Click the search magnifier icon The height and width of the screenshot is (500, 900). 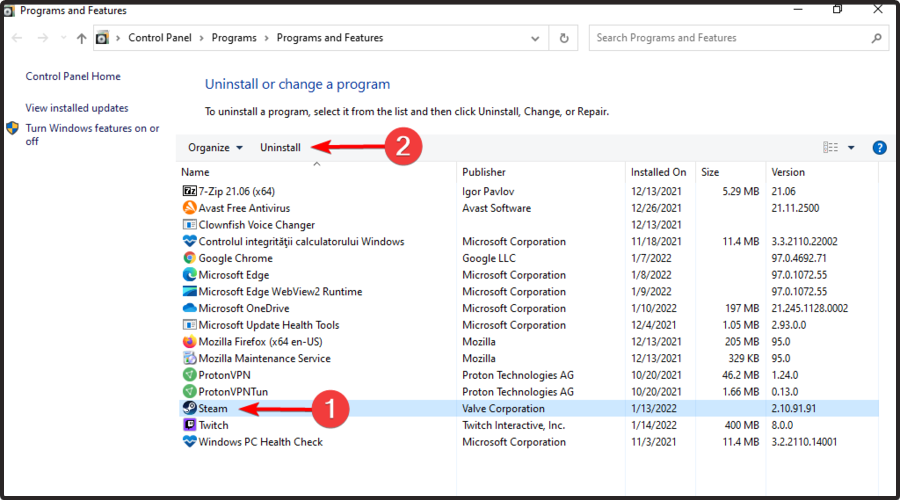tap(876, 38)
